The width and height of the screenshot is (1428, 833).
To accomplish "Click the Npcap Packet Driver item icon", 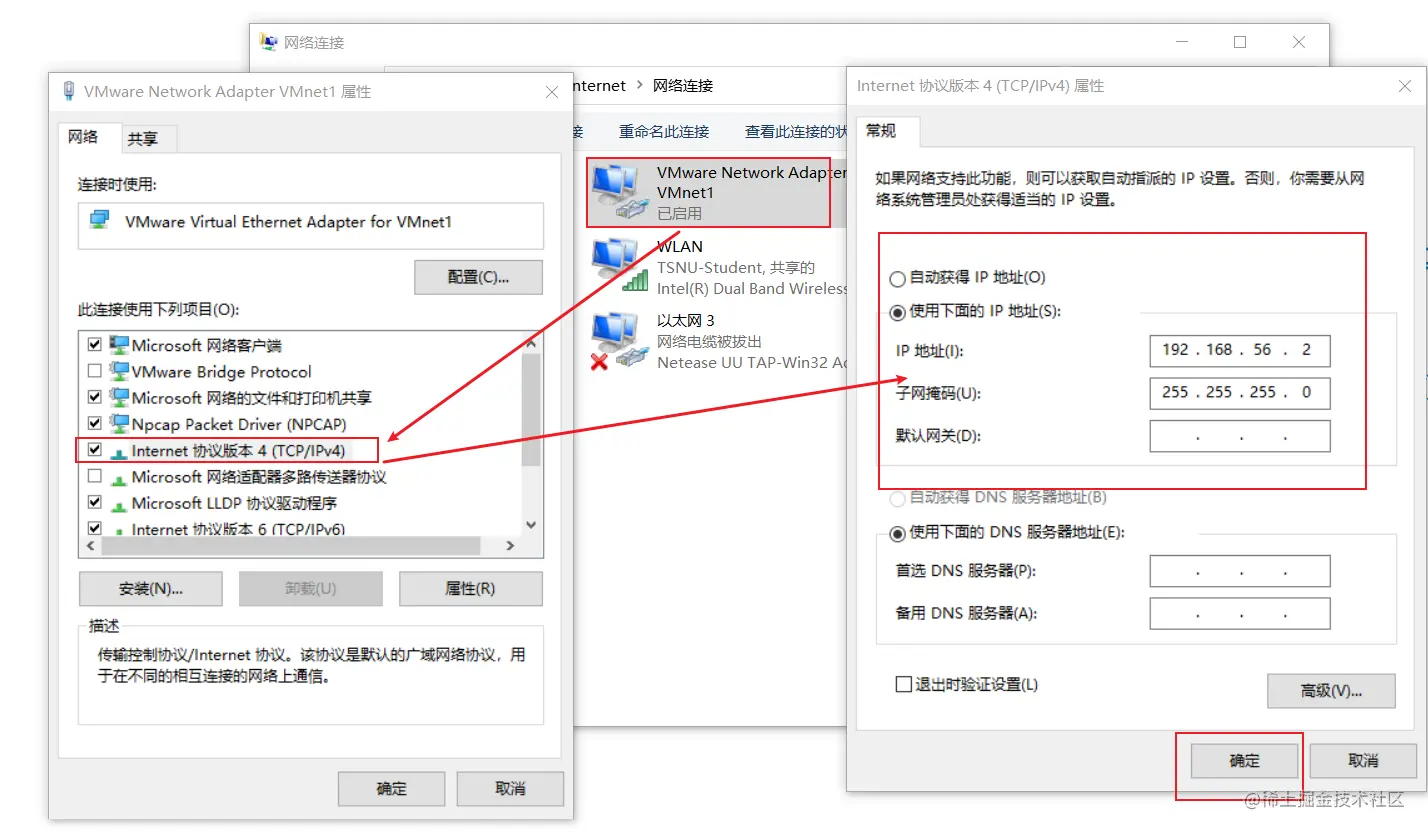I will pos(119,423).
